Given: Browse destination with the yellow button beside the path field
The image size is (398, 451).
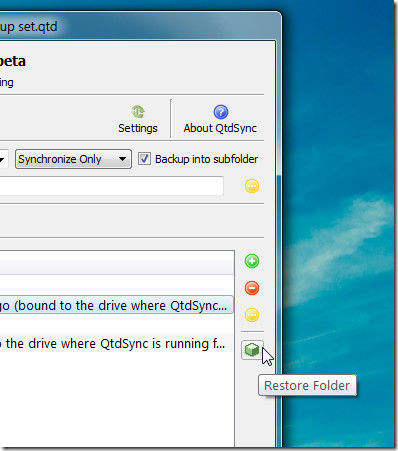Looking at the screenshot, I should coord(252,186).
